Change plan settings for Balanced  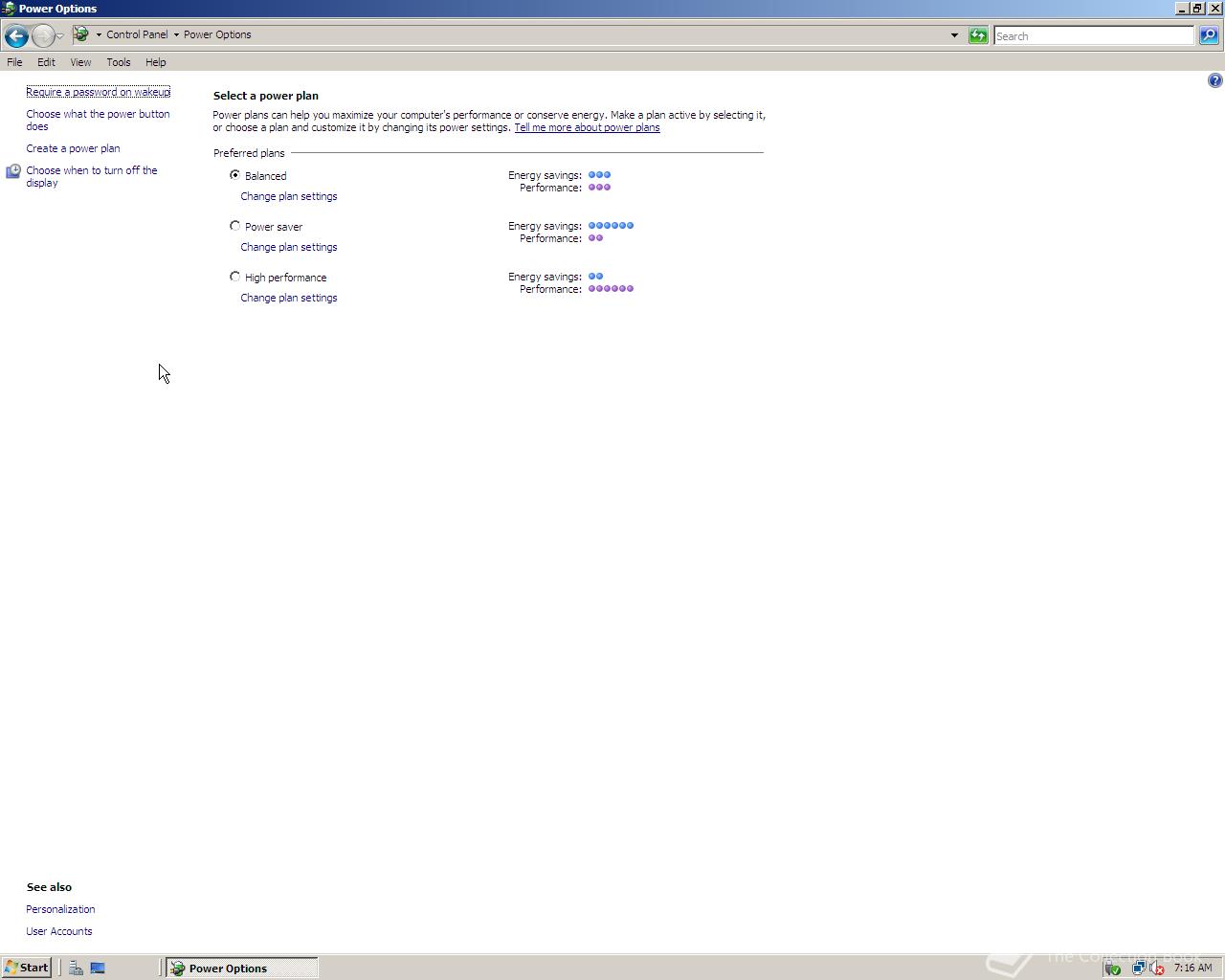coord(289,196)
